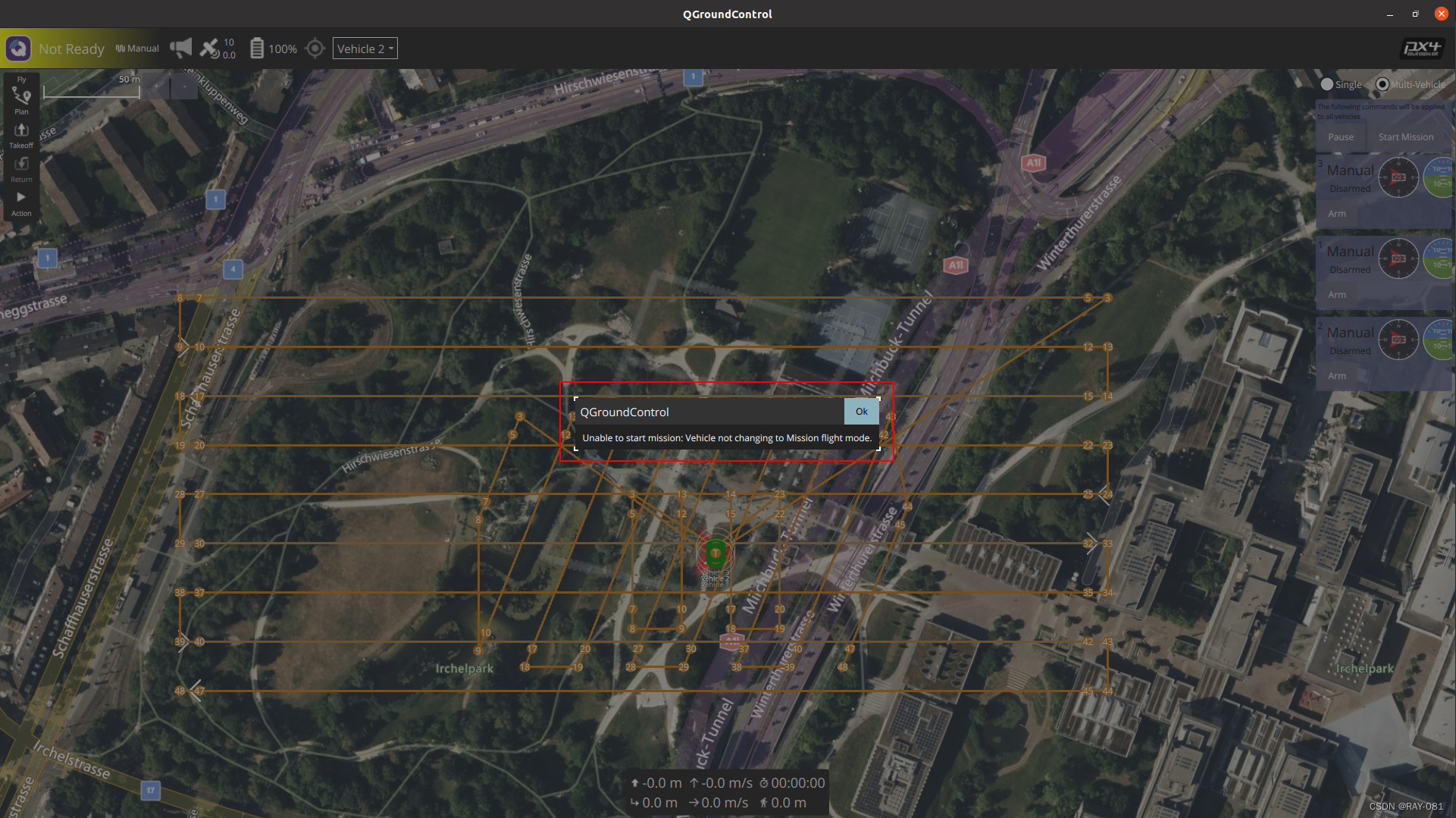This screenshot has height=818, width=1456.
Task: Click Start Mission for all vehicles
Action: [1405, 137]
